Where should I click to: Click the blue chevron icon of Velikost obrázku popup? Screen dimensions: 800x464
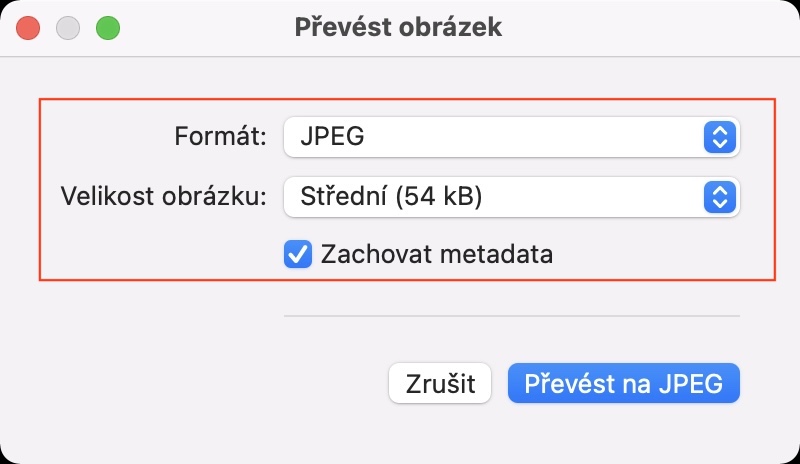pyautogui.click(x=719, y=197)
